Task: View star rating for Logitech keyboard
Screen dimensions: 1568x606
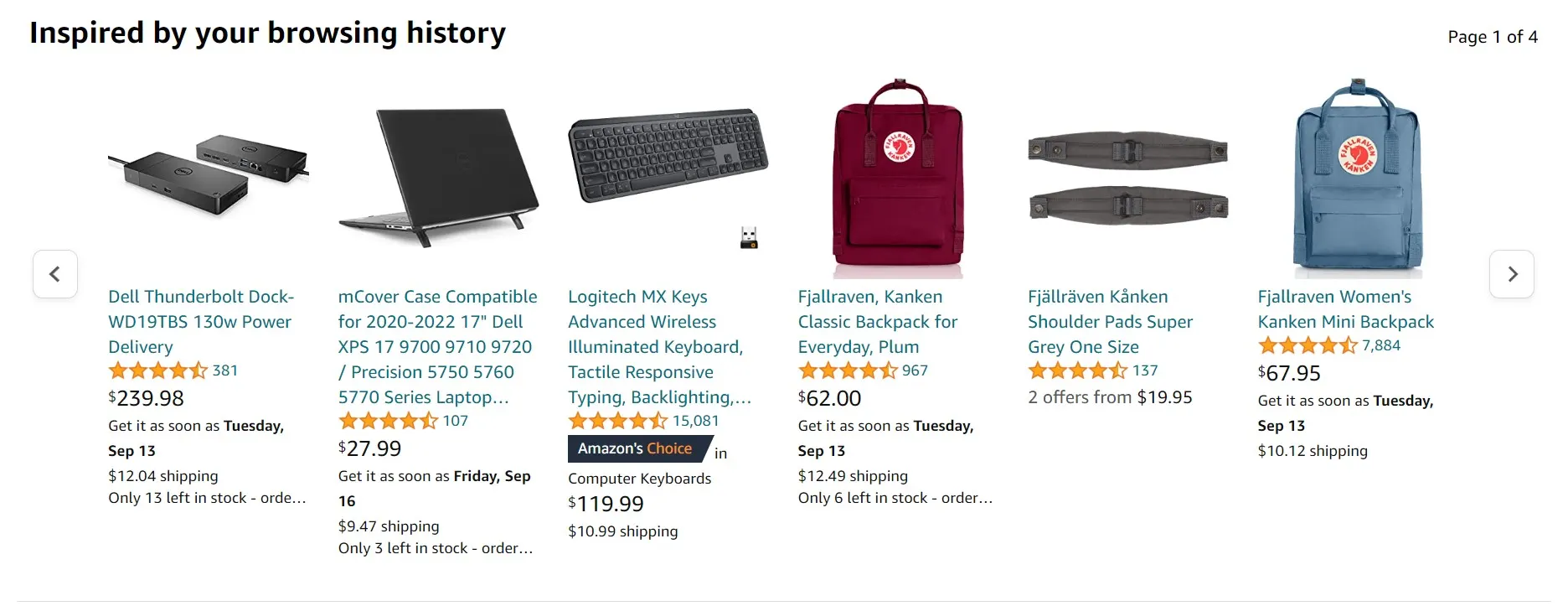Action: coord(617,421)
